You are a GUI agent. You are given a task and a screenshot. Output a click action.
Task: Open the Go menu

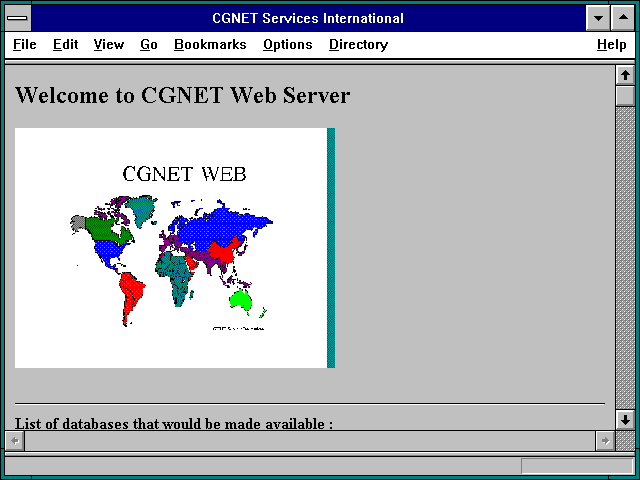pos(149,44)
